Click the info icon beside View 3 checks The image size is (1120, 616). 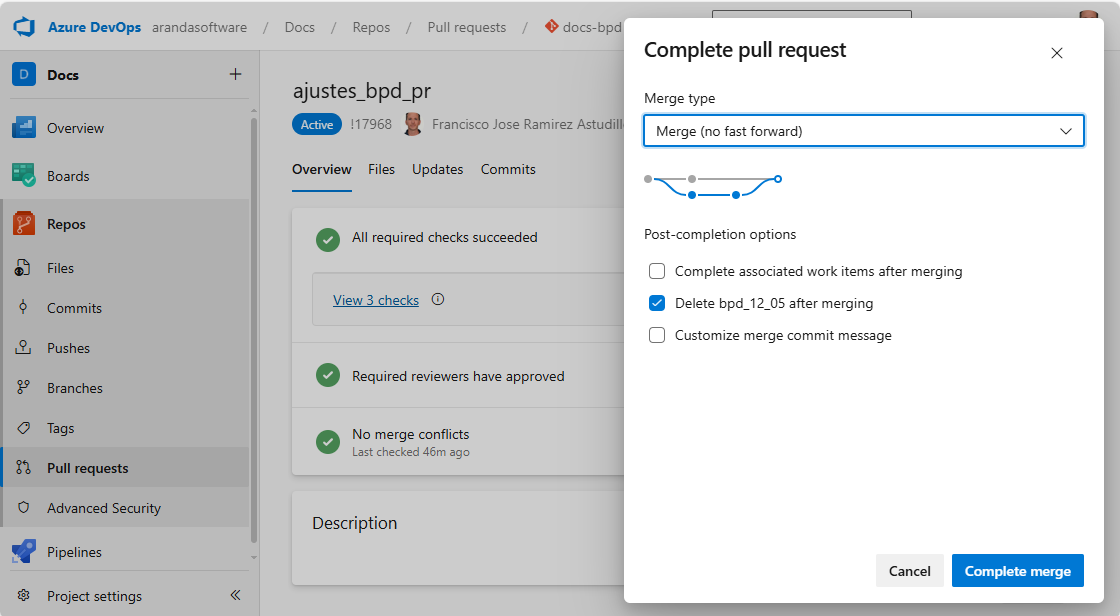point(437,299)
